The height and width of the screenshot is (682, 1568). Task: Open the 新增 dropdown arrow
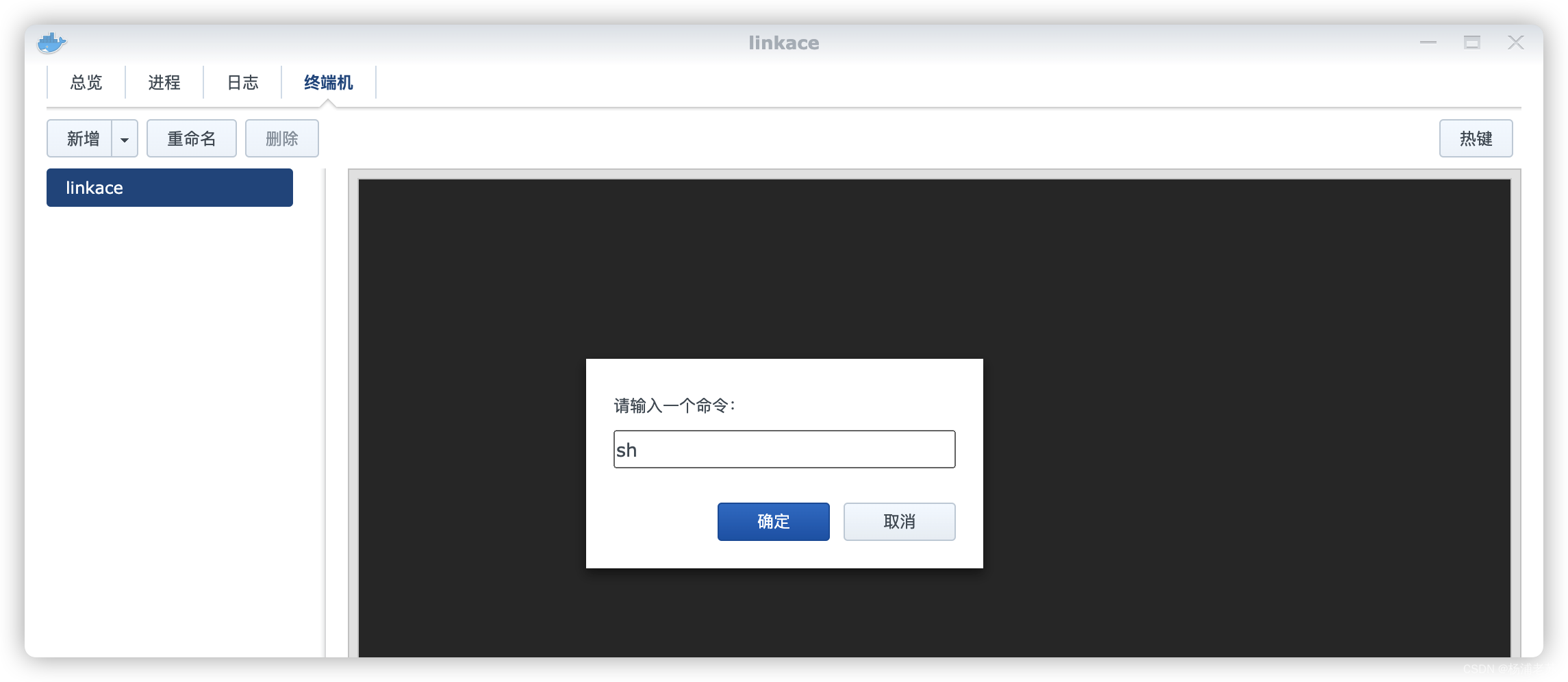click(x=124, y=138)
